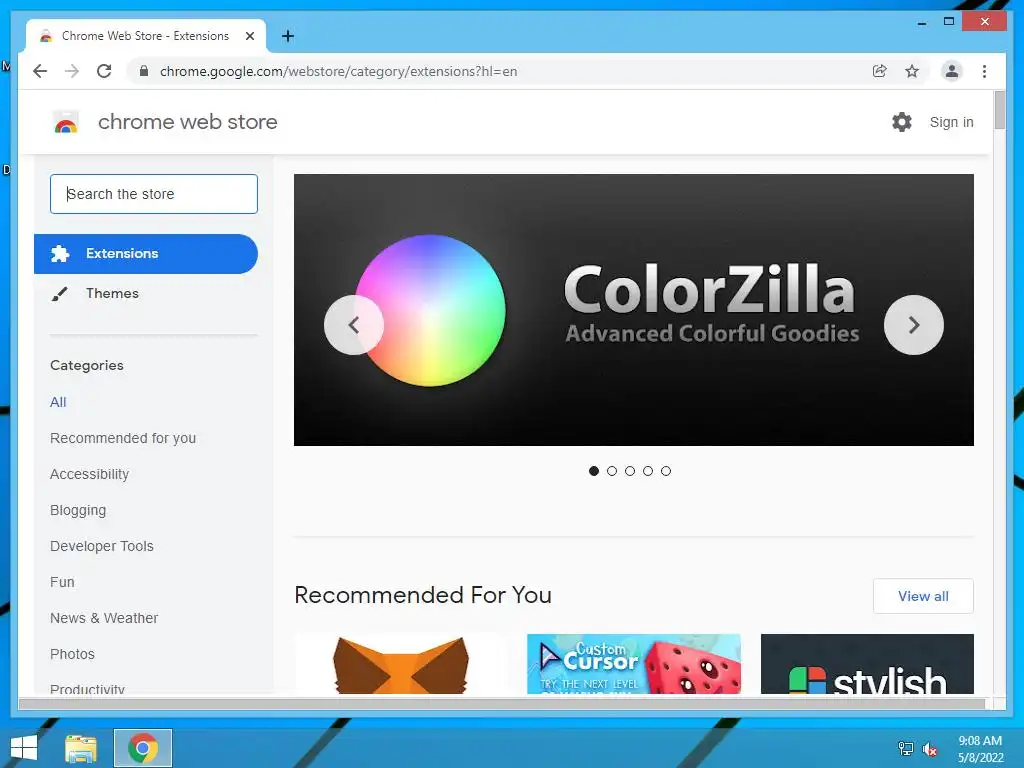
Task: Open Recommended for you category
Action: [123, 438]
